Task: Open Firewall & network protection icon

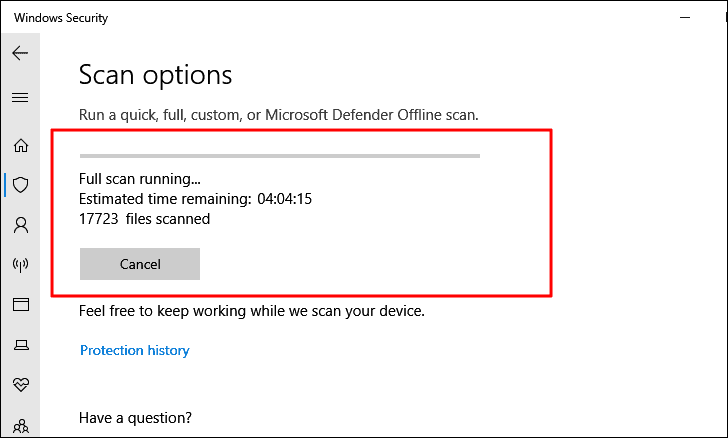Action: (x=20, y=265)
